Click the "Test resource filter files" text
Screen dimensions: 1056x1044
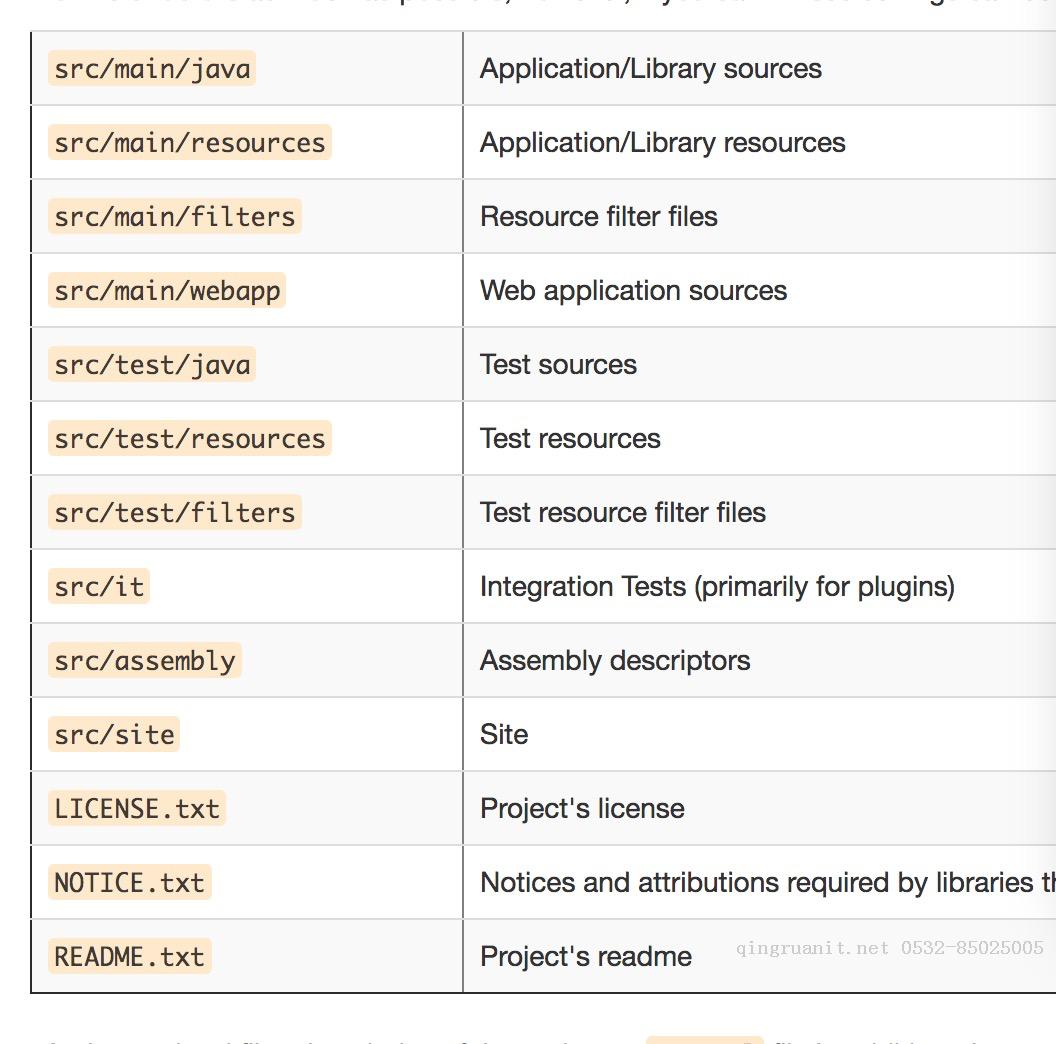pyautogui.click(x=622, y=513)
